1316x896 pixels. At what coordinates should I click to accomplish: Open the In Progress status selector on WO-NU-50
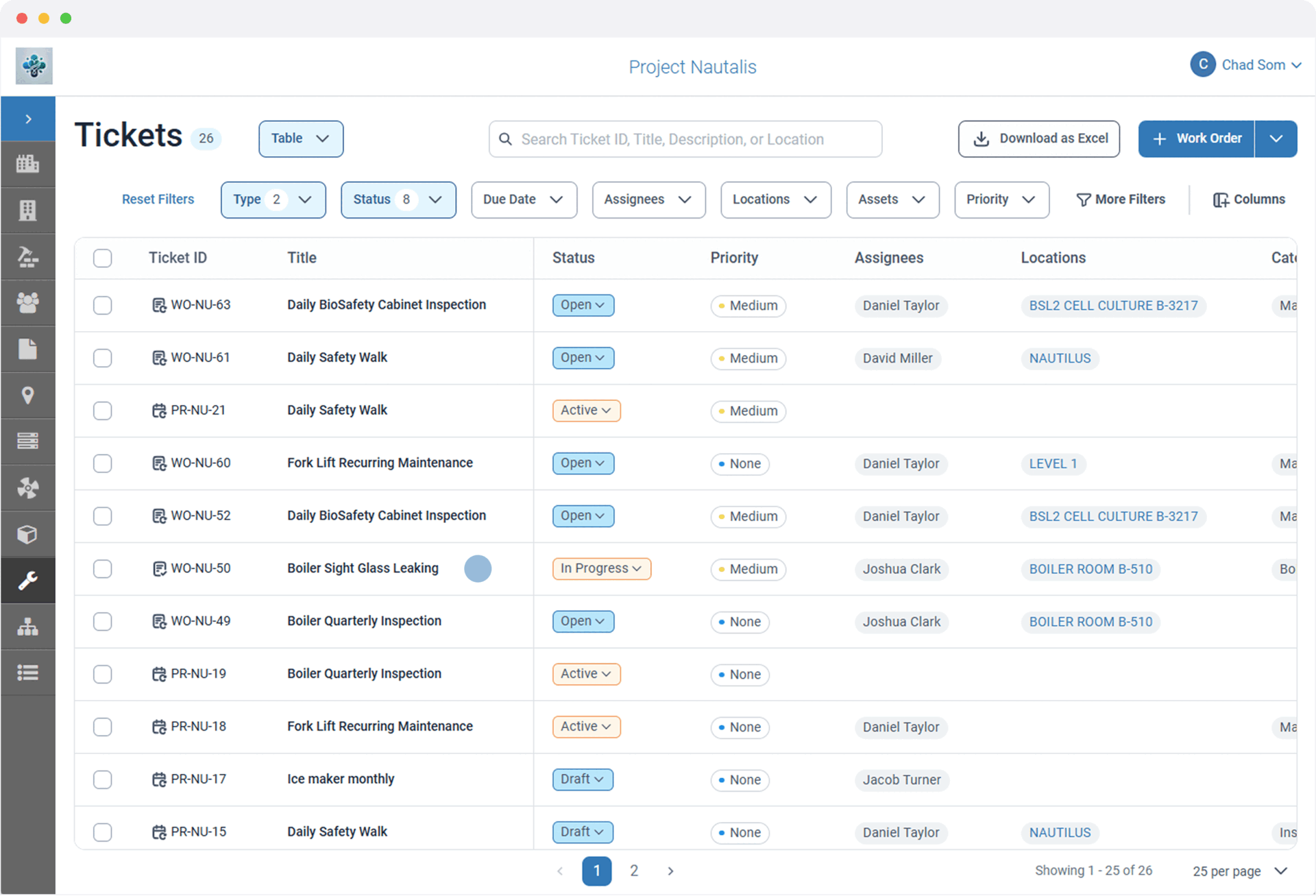pyautogui.click(x=601, y=568)
